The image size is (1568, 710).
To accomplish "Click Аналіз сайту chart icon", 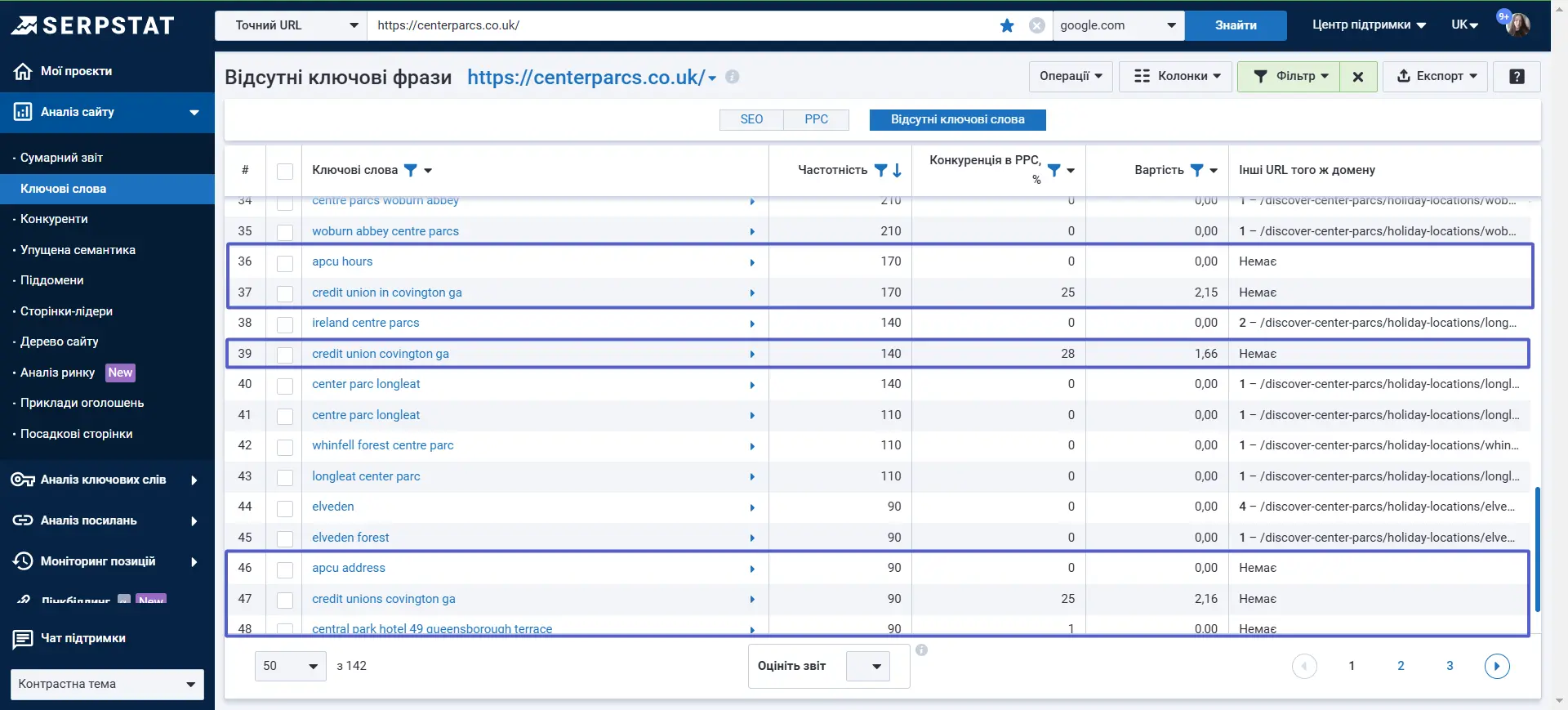I will pos(23,112).
